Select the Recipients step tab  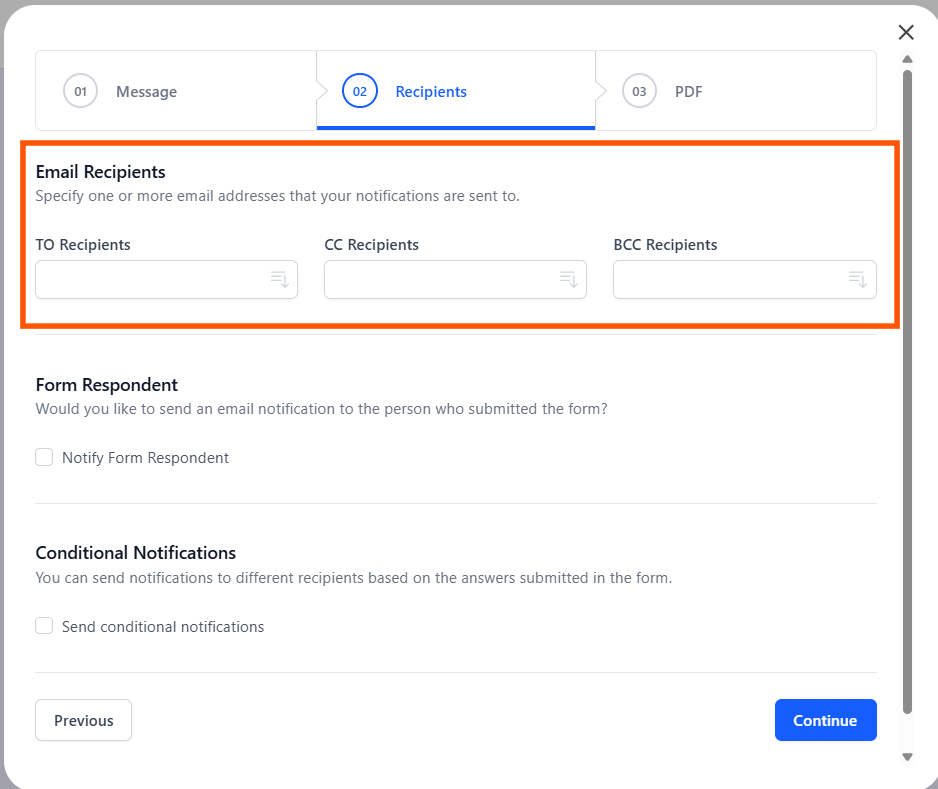[x=456, y=91]
